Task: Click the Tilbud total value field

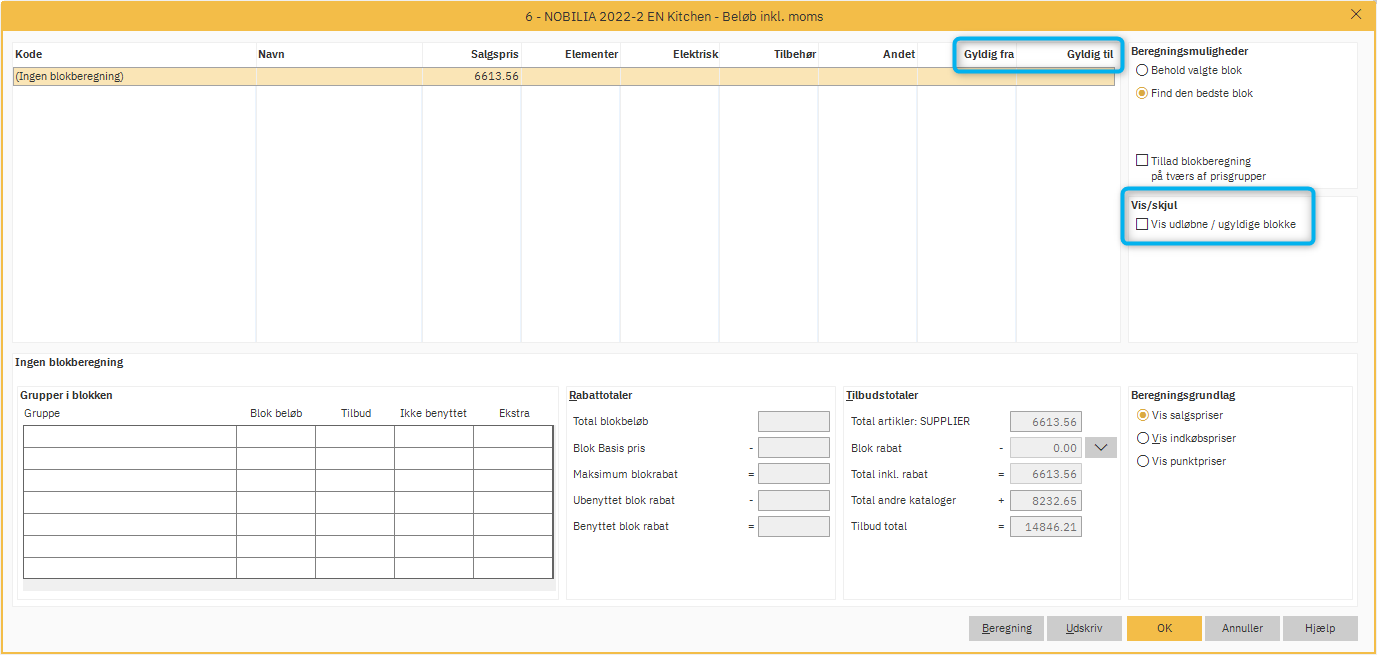Action: point(1046,526)
